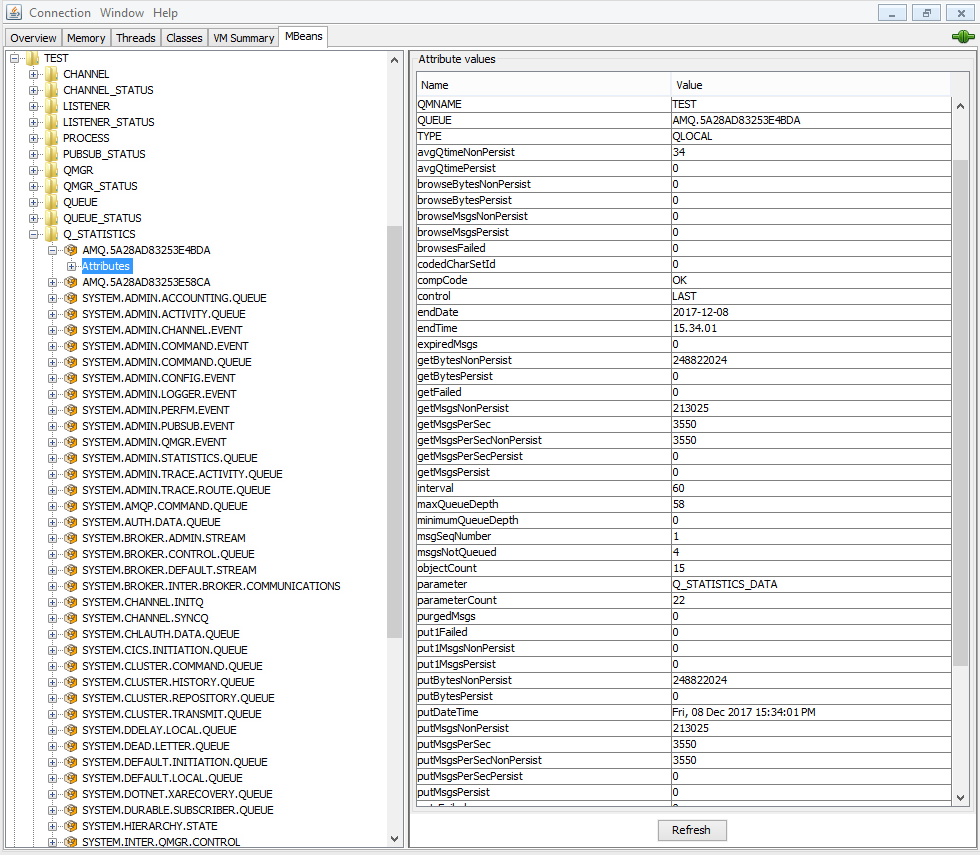
Task: Click the bean icon for AMQ.5A28AD83253E58CA
Action: [x=71, y=282]
